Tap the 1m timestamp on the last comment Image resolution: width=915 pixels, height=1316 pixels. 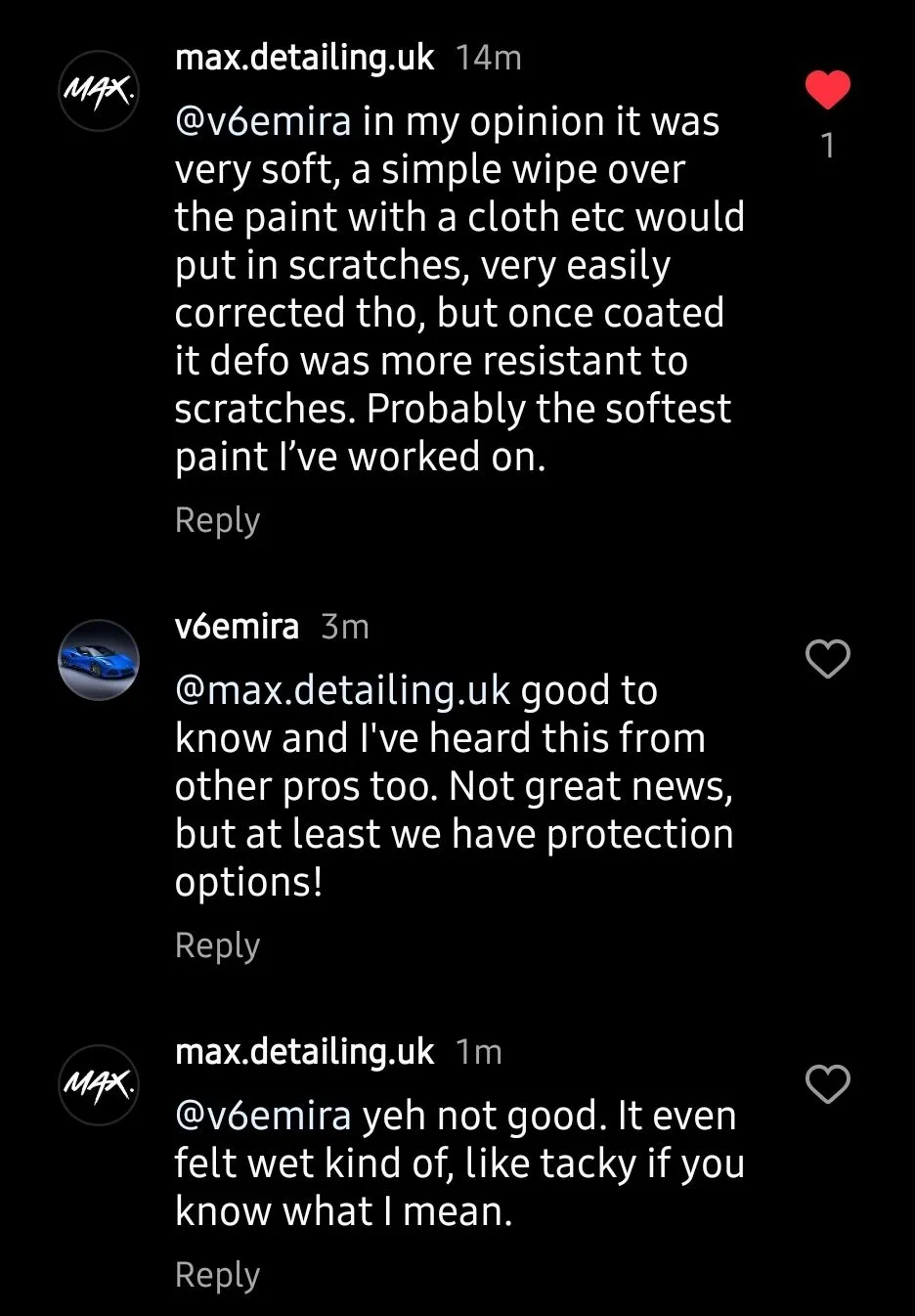pos(479,1052)
